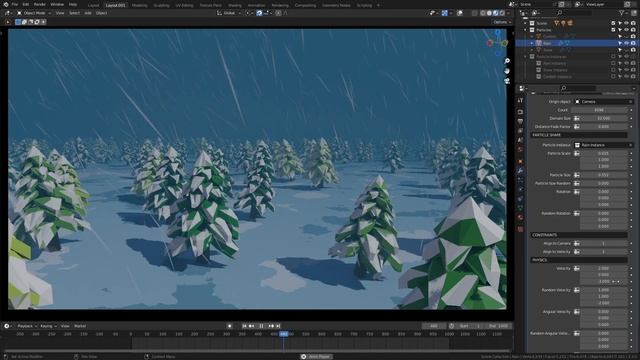Toggle exclude checkbox for Particle Instances collection

pyautogui.click(x=613, y=57)
